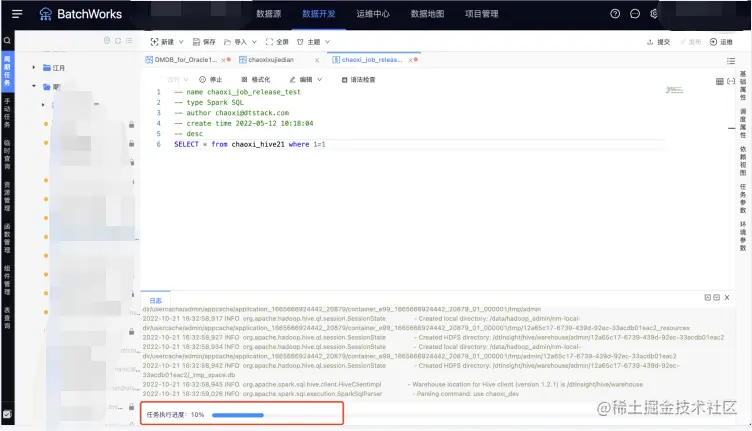The width and height of the screenshot is (752, 431).
Task: Open 函数管理 in the left sidebar
Action: [x=7, y=238]
